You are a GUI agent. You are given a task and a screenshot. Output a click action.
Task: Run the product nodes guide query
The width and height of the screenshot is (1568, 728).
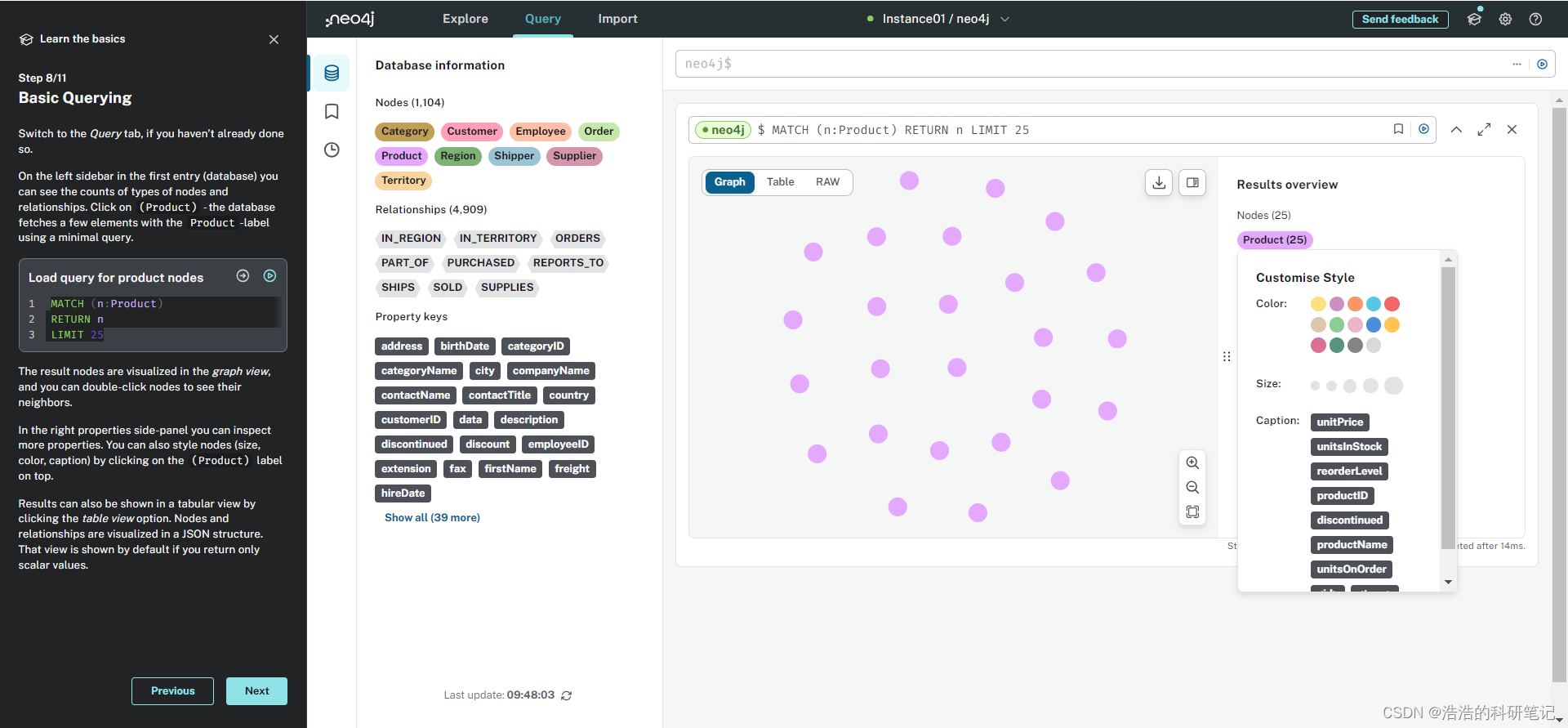pos(269,276)
